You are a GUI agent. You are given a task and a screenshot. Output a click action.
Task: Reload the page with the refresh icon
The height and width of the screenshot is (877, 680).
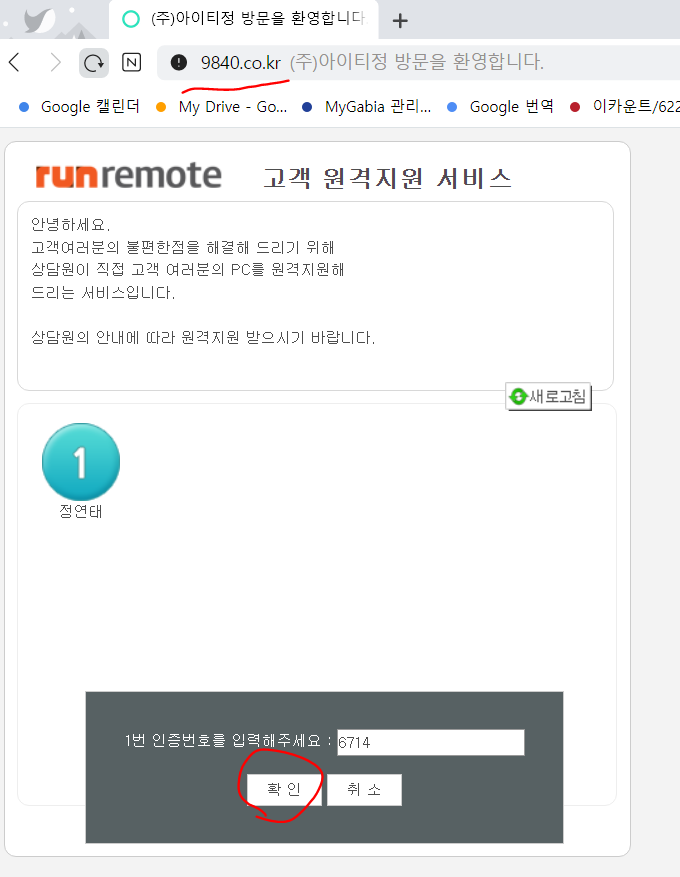tap(94, 63)
